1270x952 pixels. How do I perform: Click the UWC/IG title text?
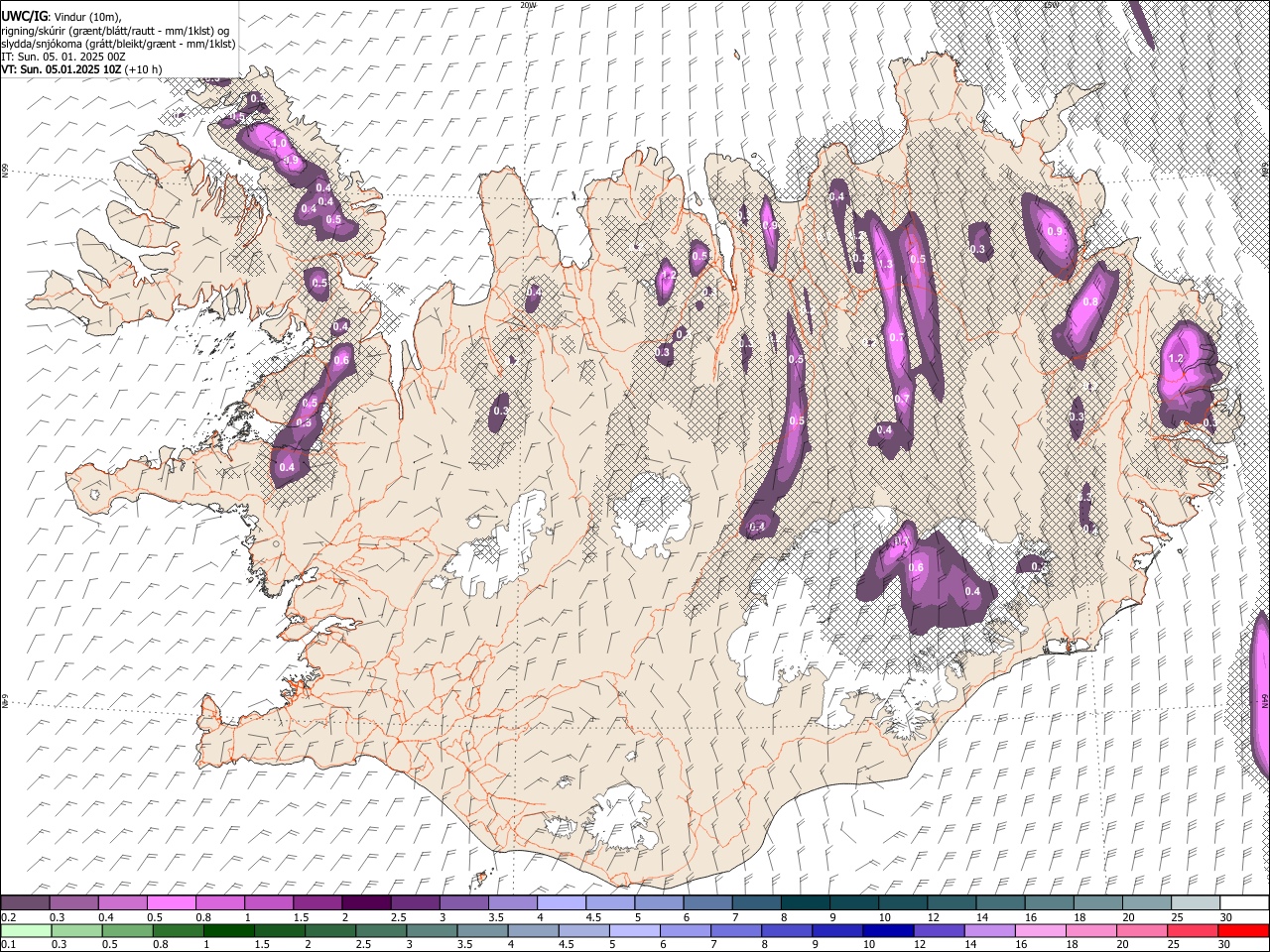pyautogui.click(x=24, y=16)
